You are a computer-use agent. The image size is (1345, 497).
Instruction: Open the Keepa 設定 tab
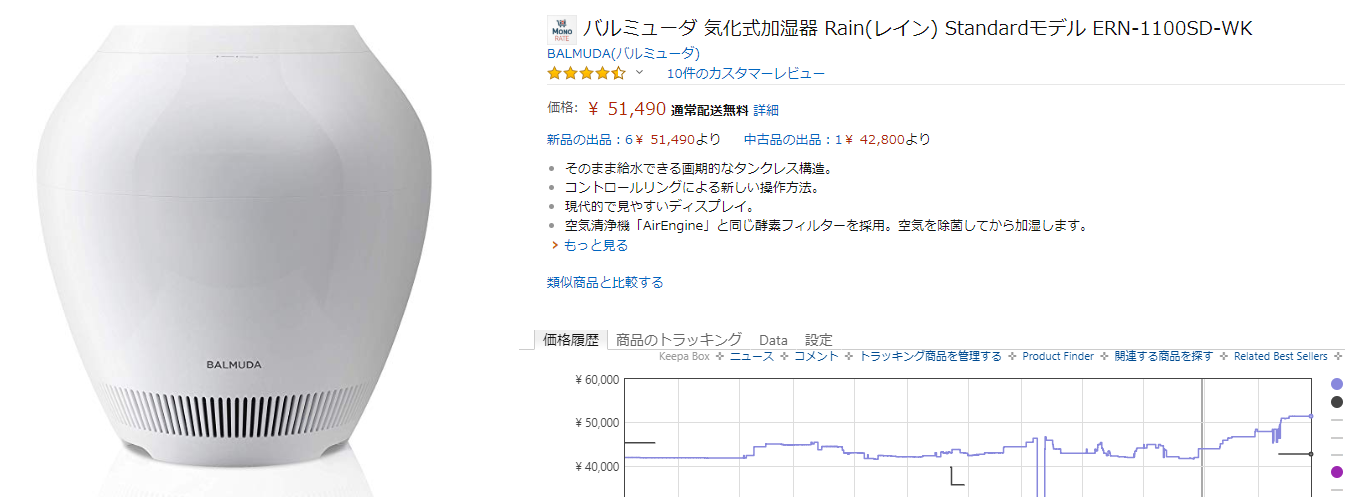[818, 340]
